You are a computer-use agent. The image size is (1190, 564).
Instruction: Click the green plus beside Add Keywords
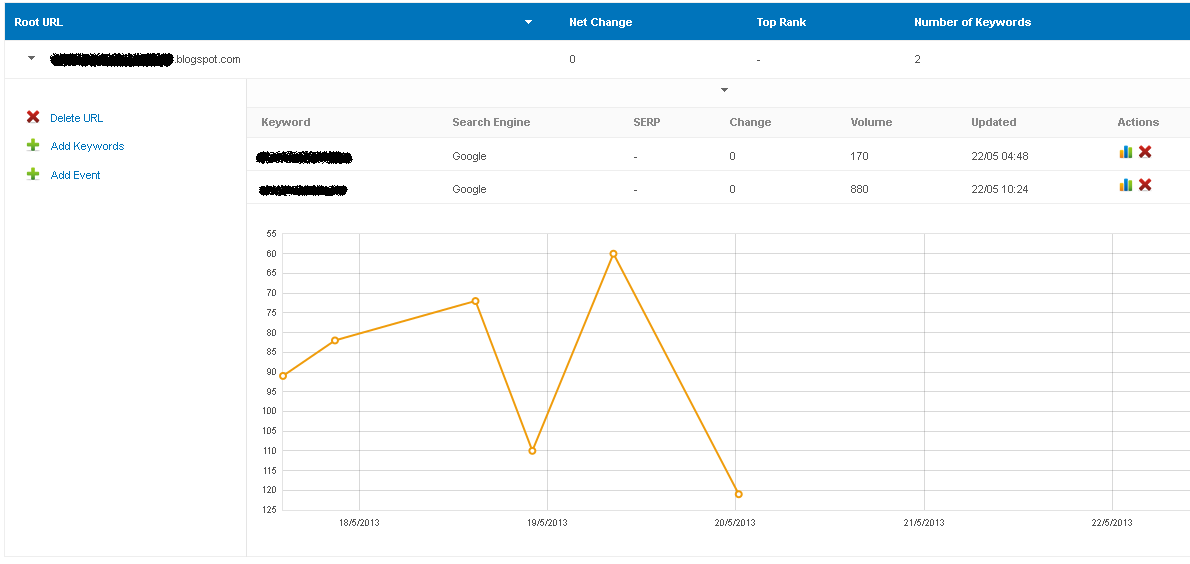tap(33, 145)
